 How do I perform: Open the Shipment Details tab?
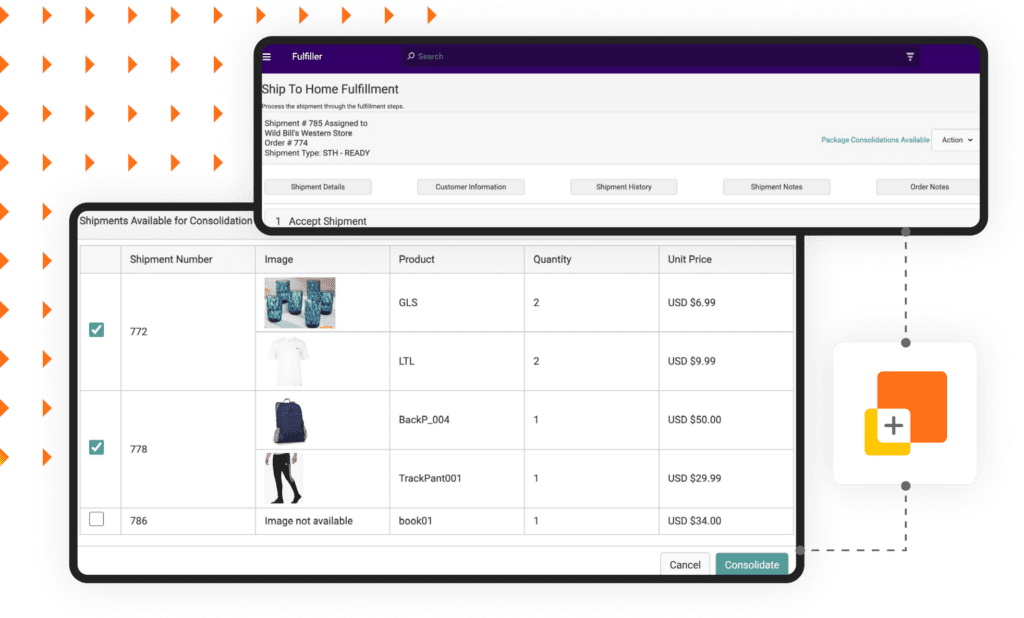(x=318, y=187)
